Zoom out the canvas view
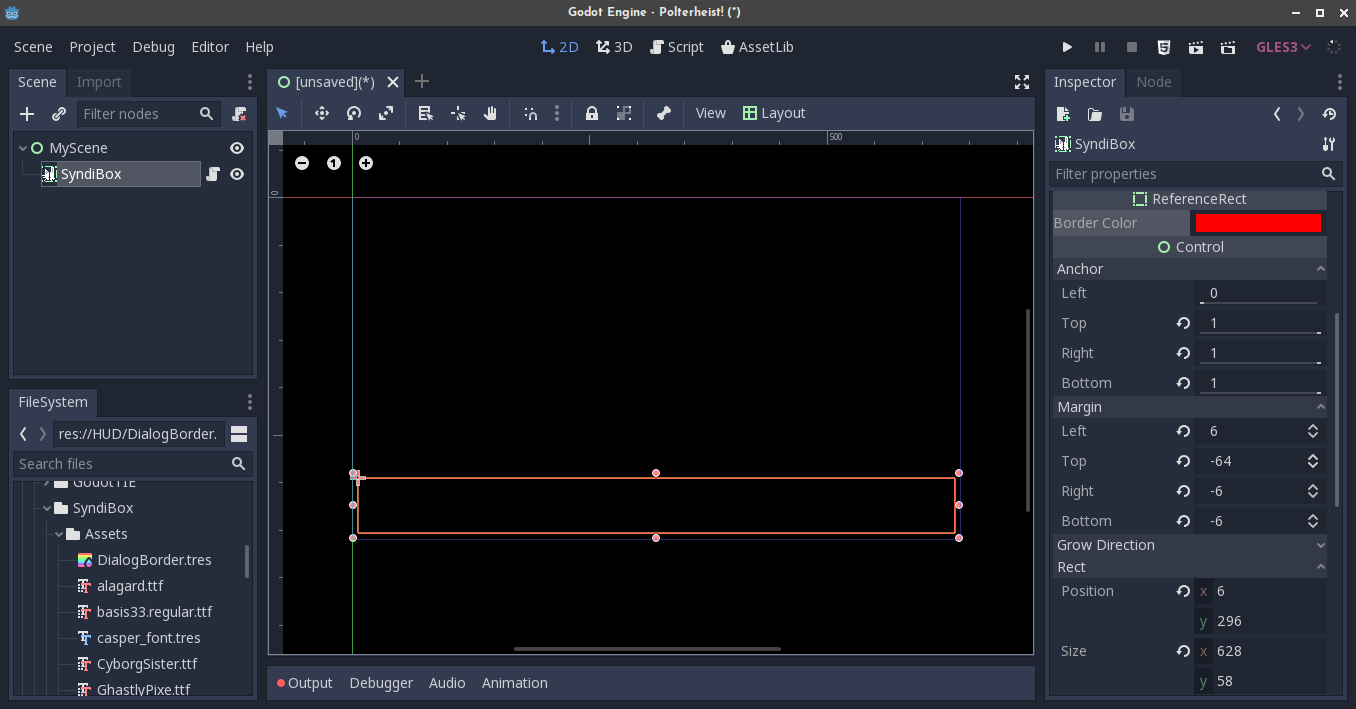The image size is (1356, 709). pyautogui.click(x=302, y=163)
